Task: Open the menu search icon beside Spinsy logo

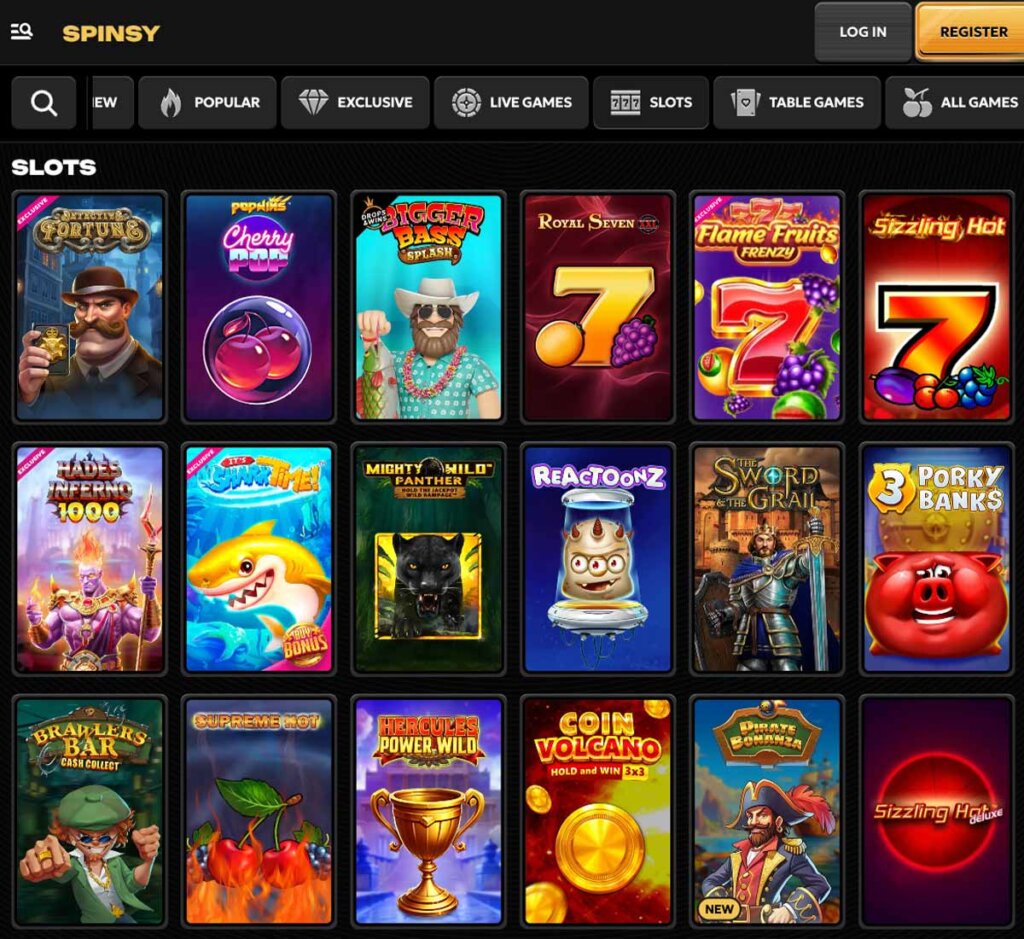Action: tap(22, 31)
